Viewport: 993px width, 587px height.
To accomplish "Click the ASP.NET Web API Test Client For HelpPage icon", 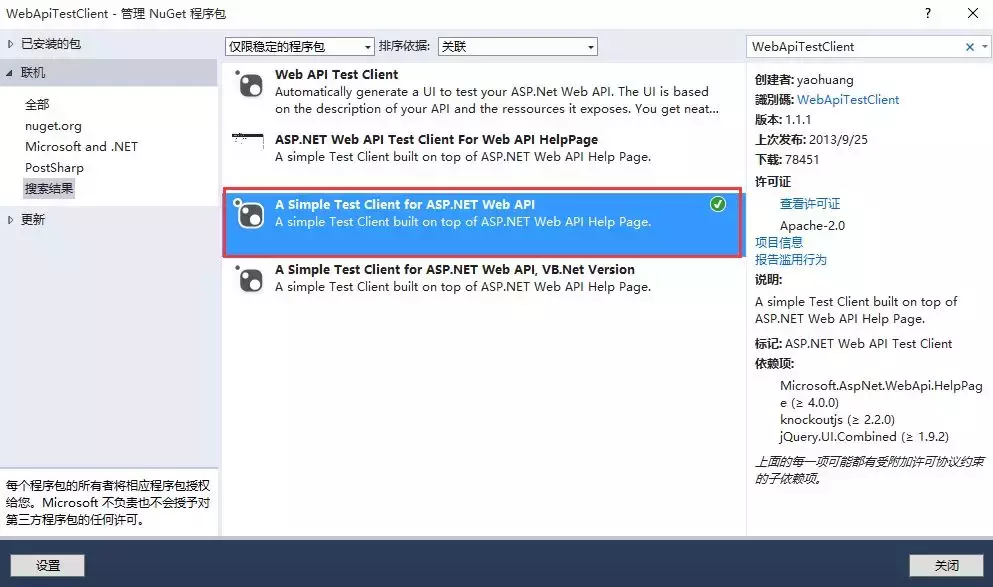I will (x=248, y=139).
